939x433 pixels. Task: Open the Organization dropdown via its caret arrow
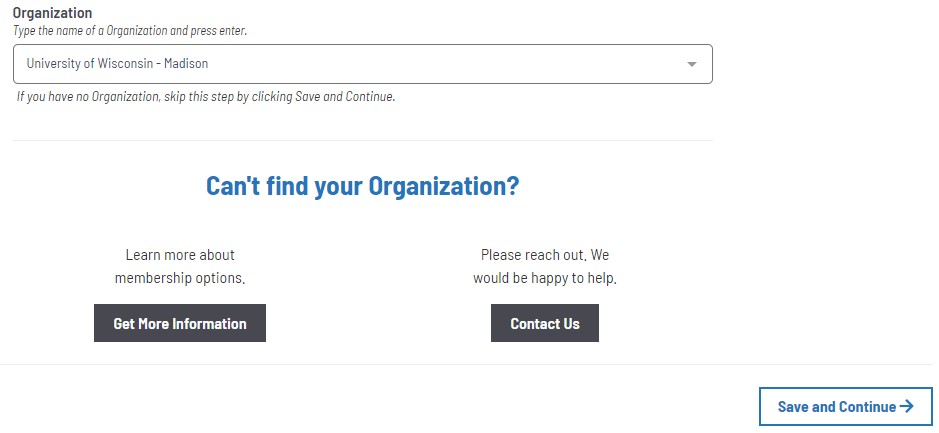pyautogui.click(x=692, y=64)
